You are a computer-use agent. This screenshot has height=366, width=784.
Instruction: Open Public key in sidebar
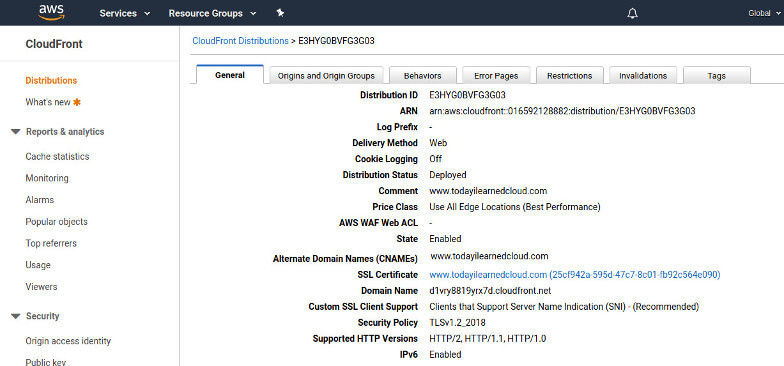click(46, 362)
